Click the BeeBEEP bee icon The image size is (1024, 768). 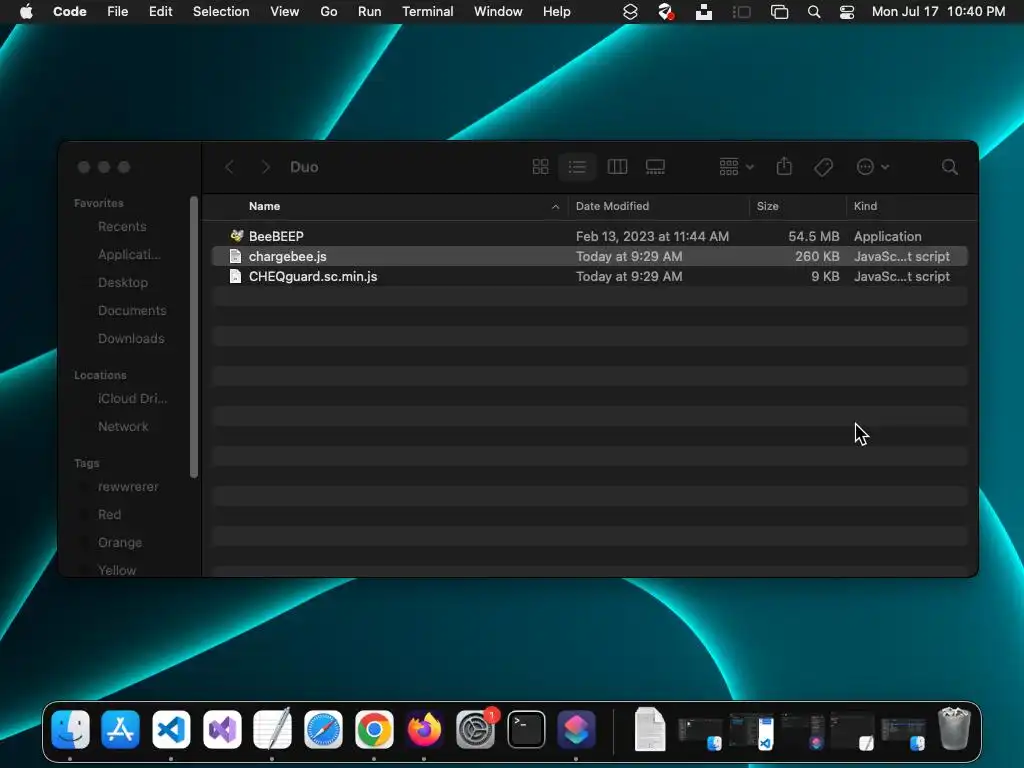[x=236, y=236]
